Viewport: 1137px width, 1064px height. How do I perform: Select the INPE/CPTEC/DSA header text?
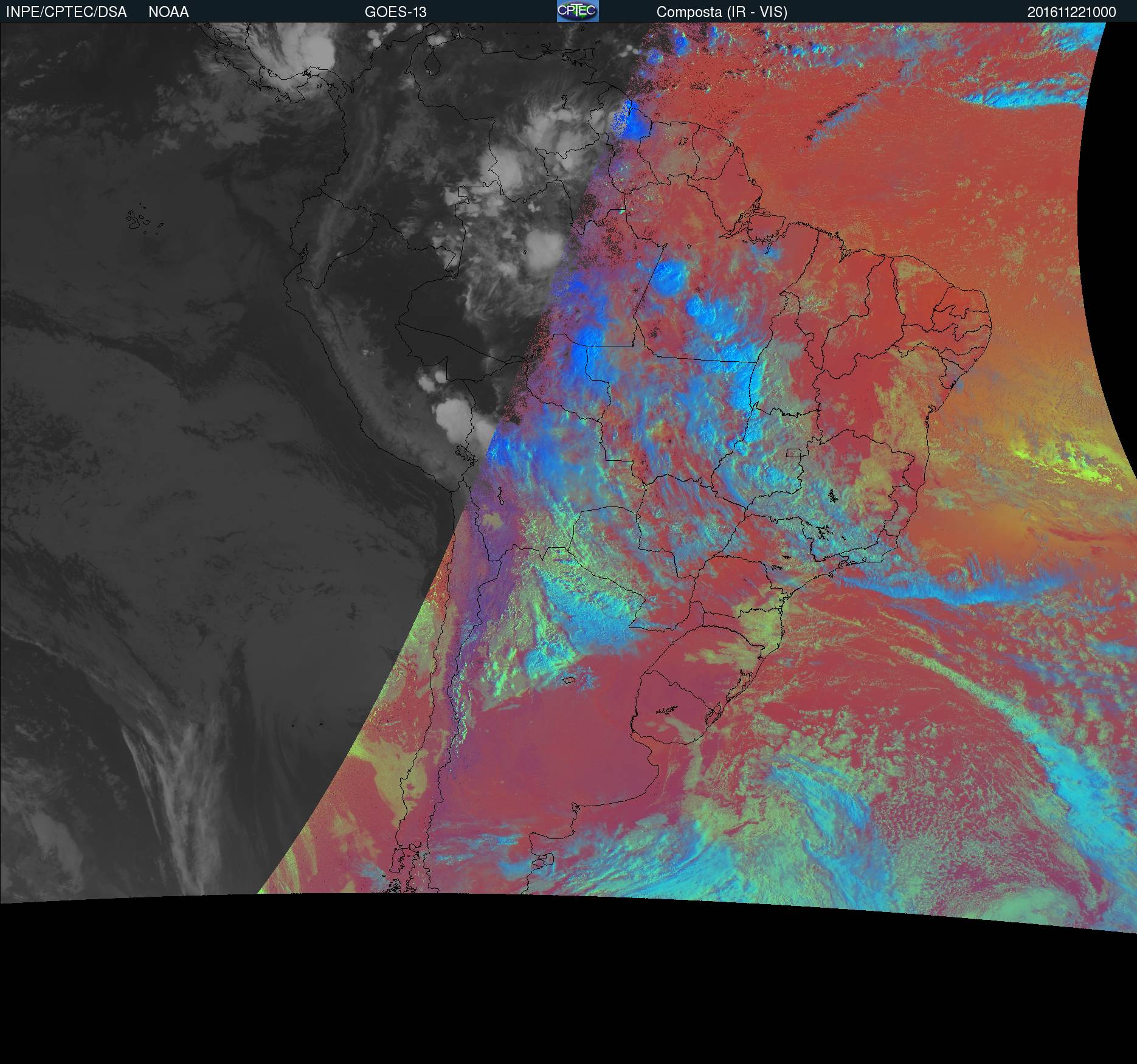pyautogui.click(x=66, y=12)
